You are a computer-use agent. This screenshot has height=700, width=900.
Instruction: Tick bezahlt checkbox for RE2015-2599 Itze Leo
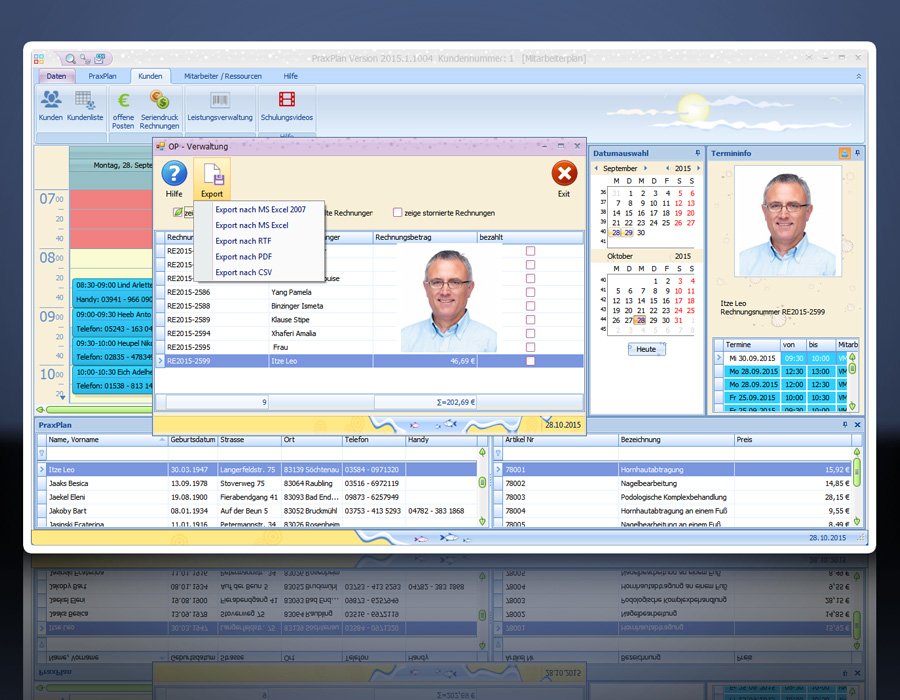(530, 361)
